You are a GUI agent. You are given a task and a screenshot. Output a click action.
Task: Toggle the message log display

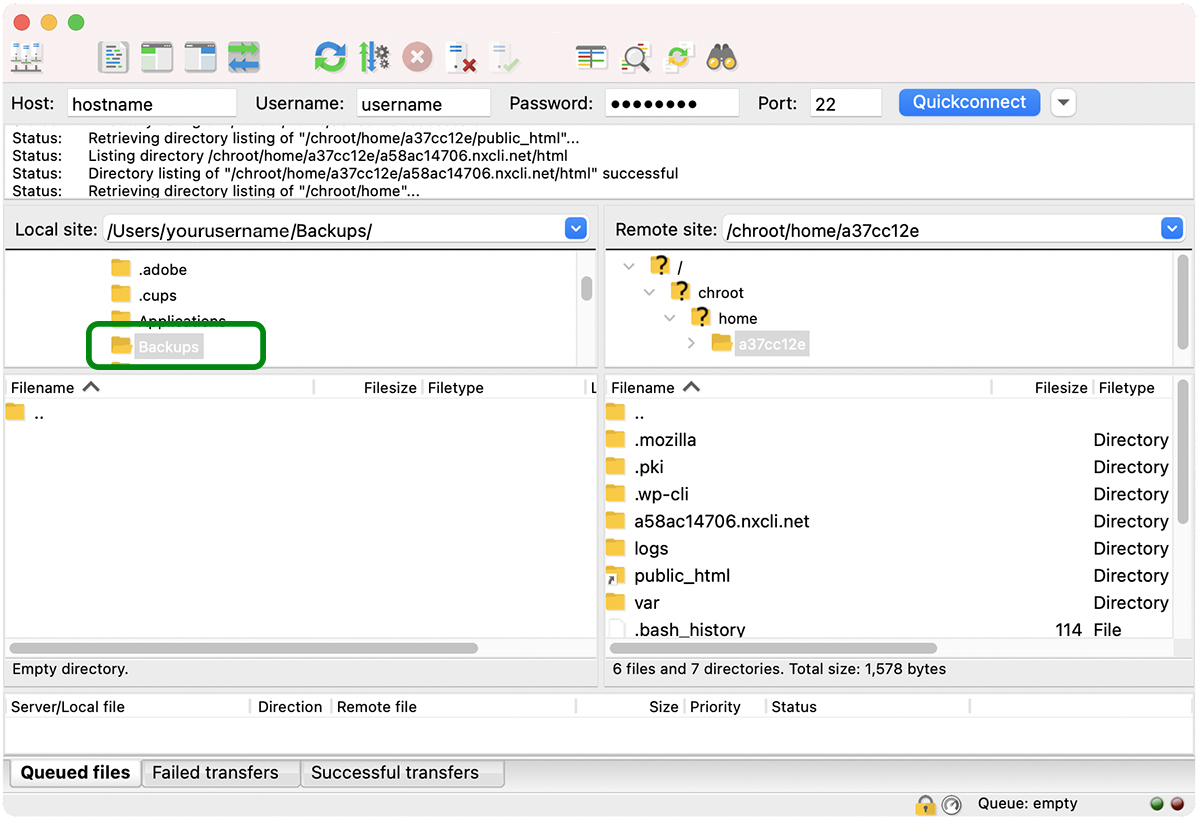click(114, 57)
